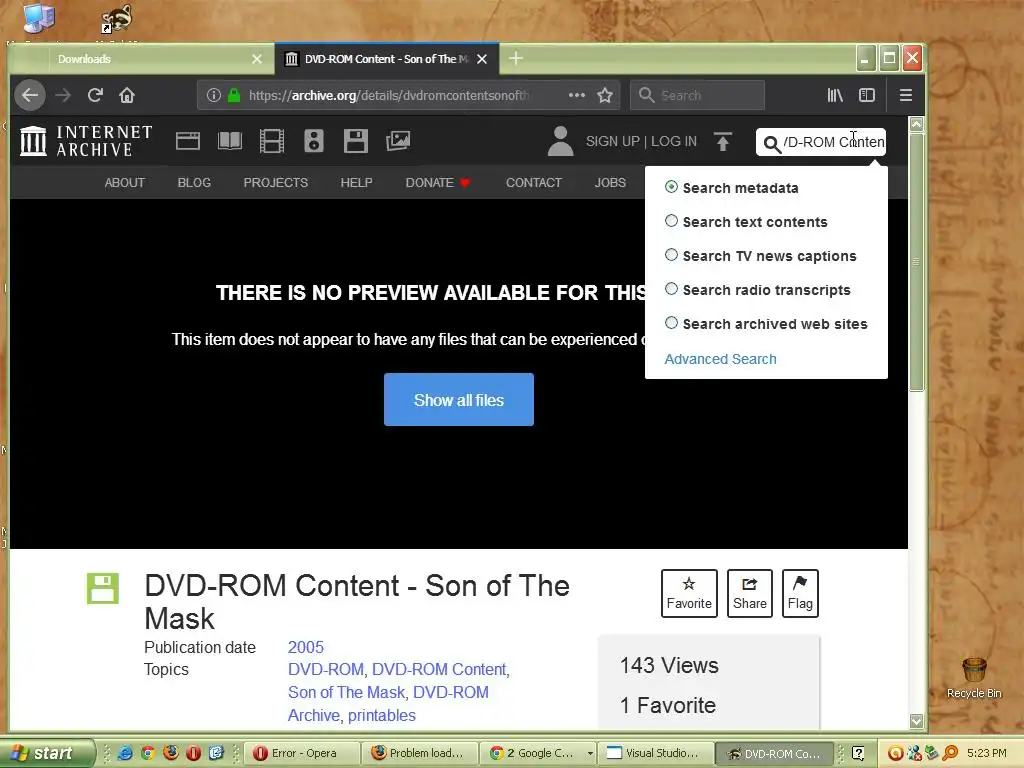
Task: Click the Internet Archive logo
Action: [x=86, y=141]
